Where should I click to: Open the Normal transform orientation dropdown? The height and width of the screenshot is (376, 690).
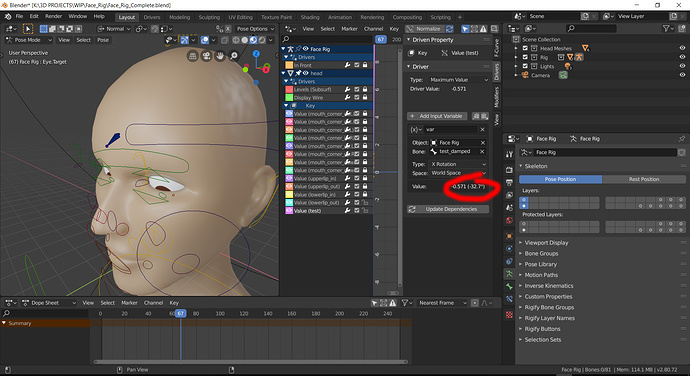[114, 29]
